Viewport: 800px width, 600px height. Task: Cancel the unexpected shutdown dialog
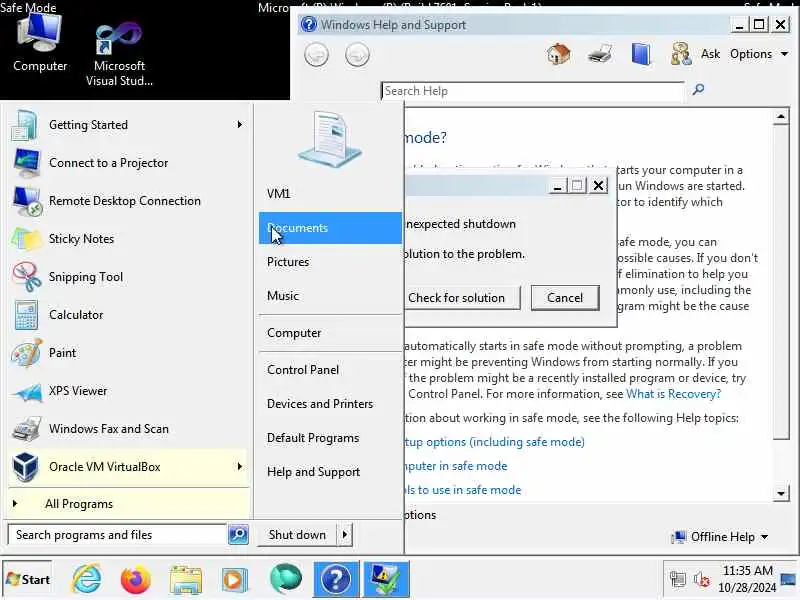[x=565, y=298]
